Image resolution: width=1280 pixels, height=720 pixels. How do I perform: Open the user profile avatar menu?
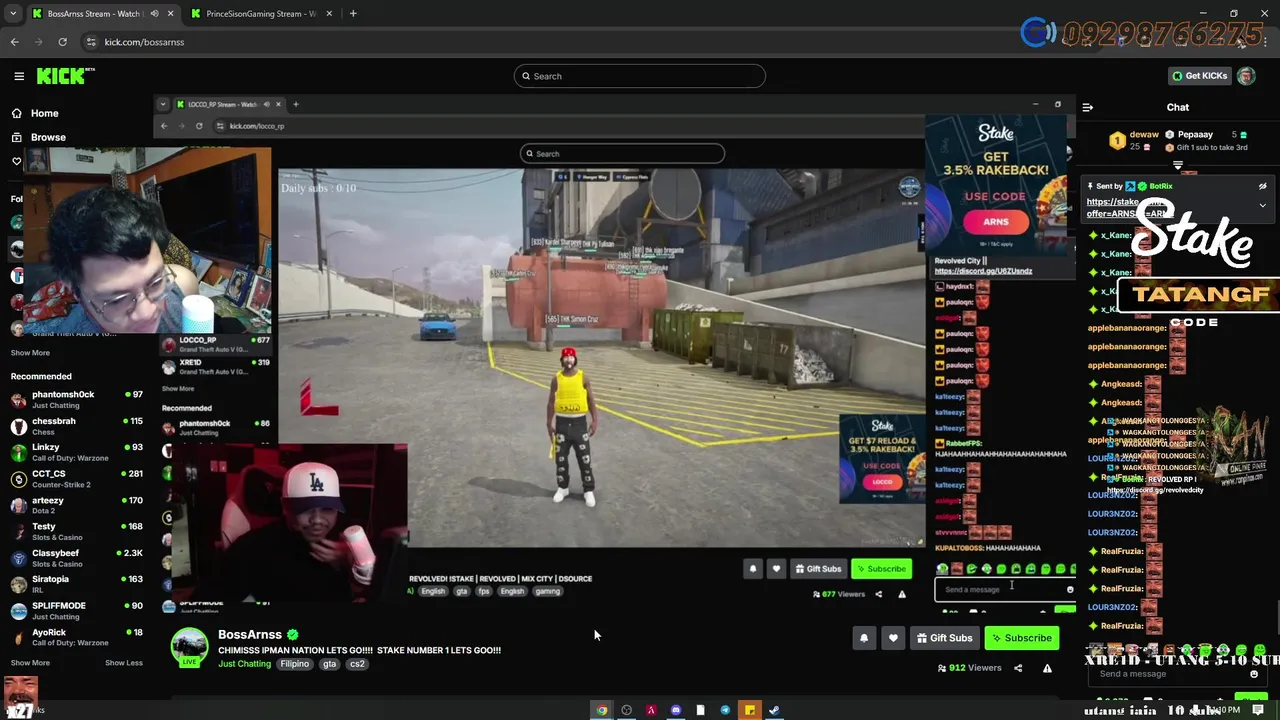[x=1246, y=76]
